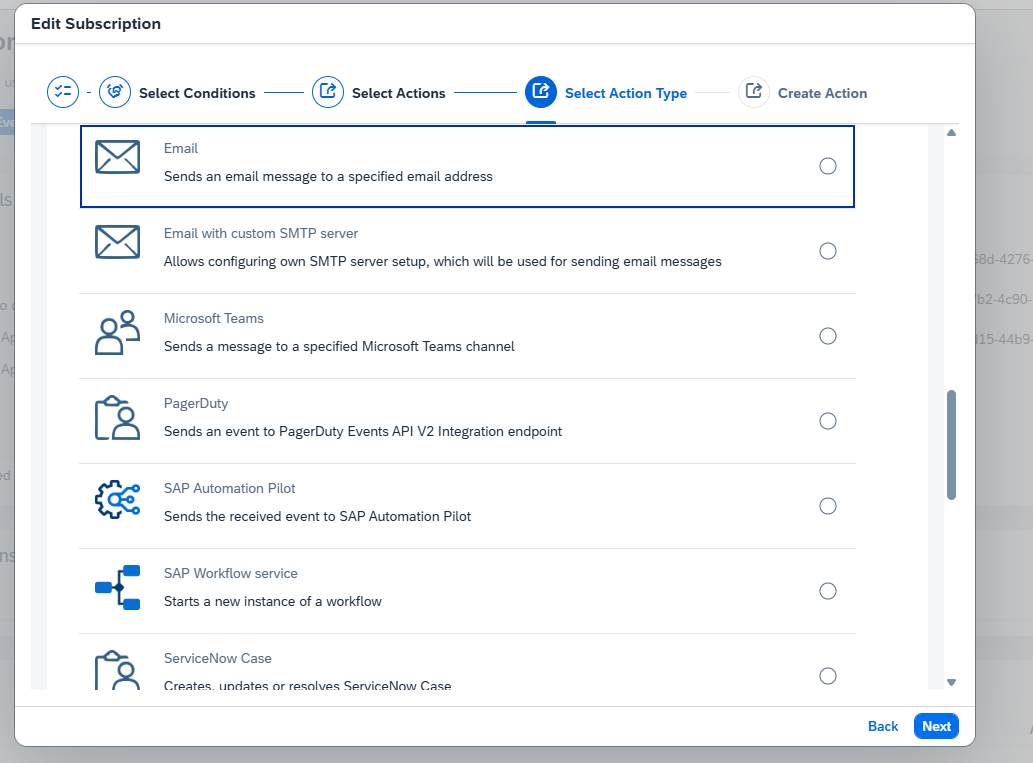Click the Select Action Type step icon

point(541,92)
